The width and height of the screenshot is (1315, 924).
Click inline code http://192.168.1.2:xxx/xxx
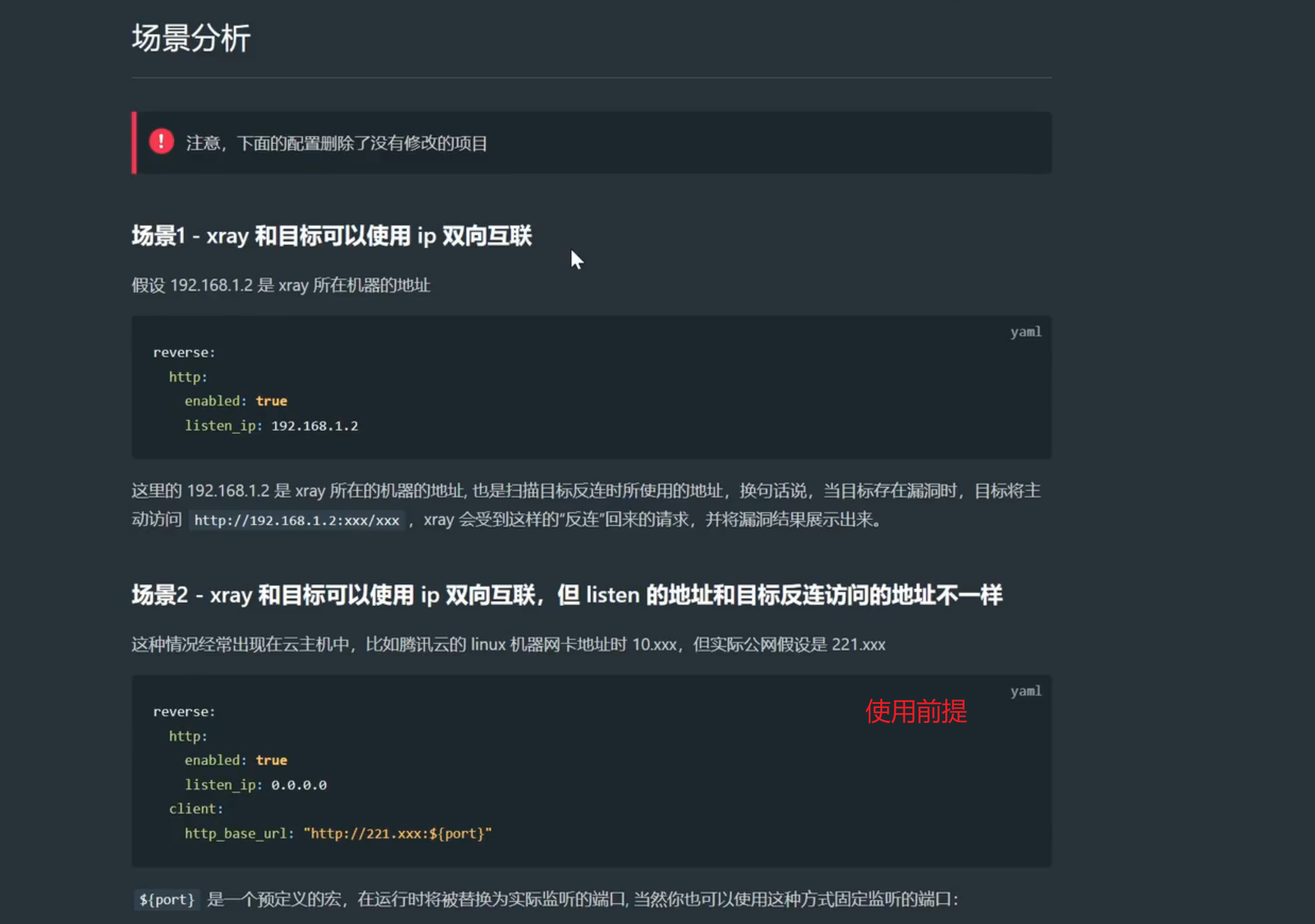pos(297,520)
